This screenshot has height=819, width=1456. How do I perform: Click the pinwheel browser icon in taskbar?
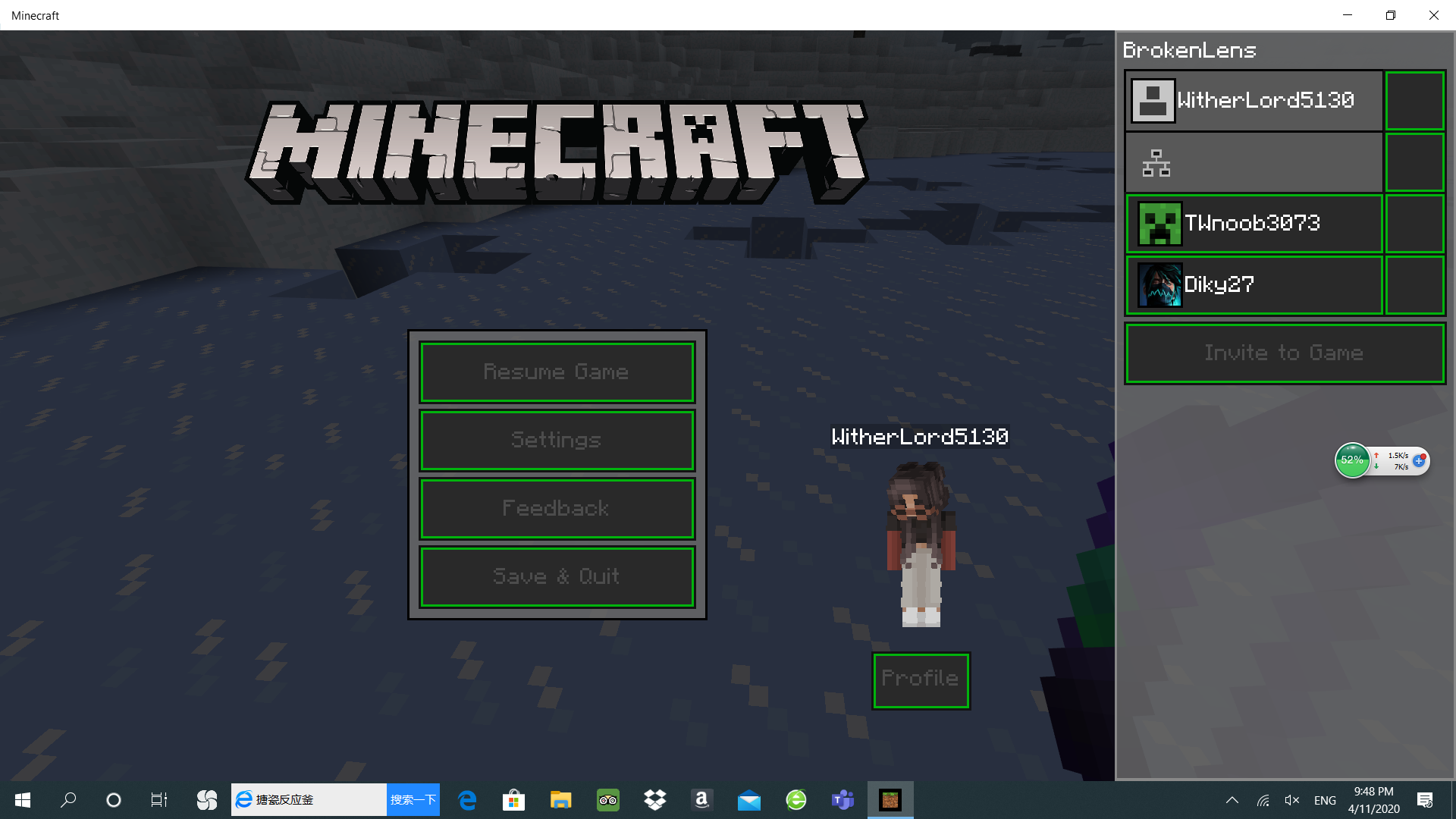click(x=206, y=800)
